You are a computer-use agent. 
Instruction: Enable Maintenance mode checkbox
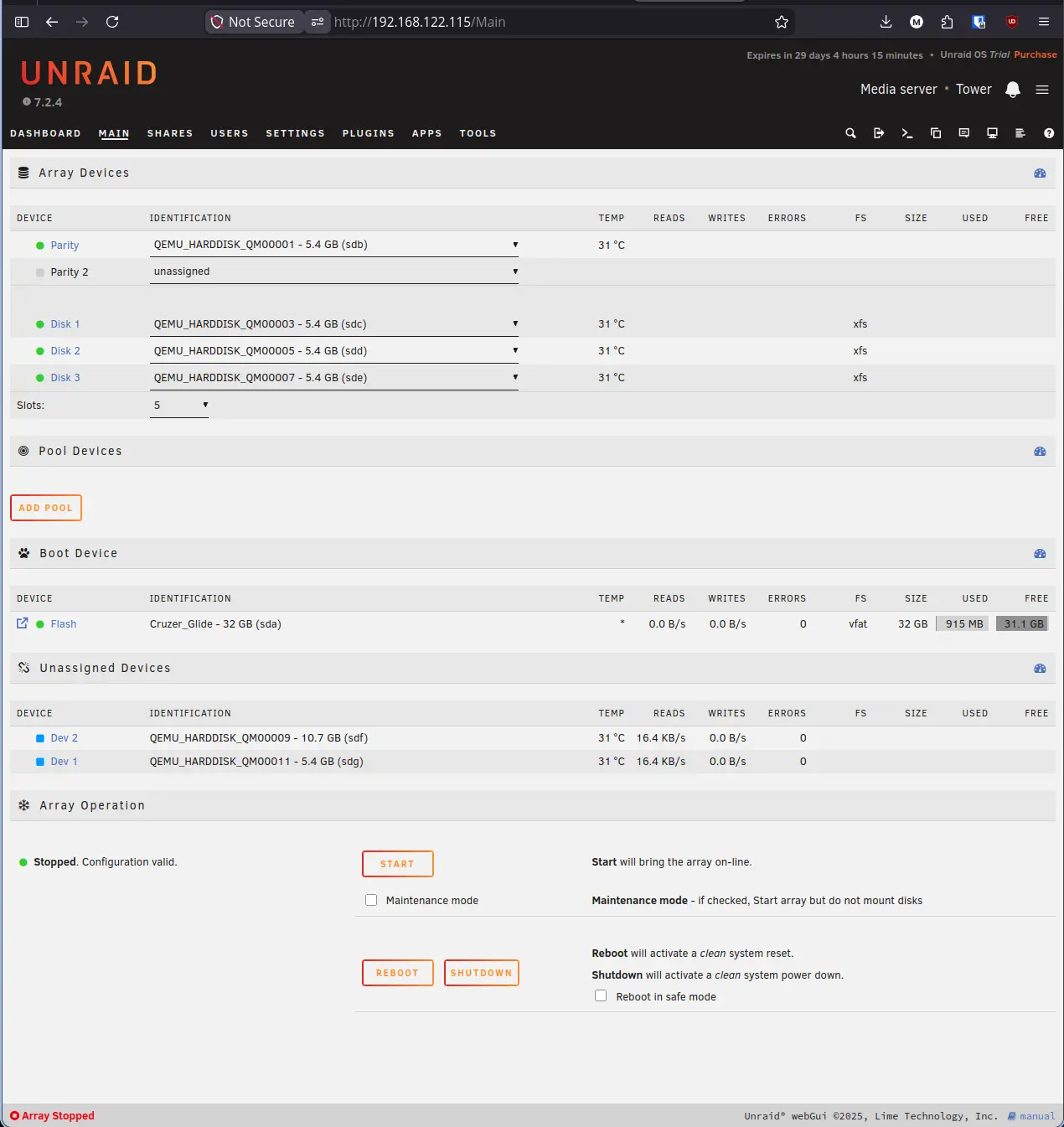pyautogui.click(x=371, y=900)
